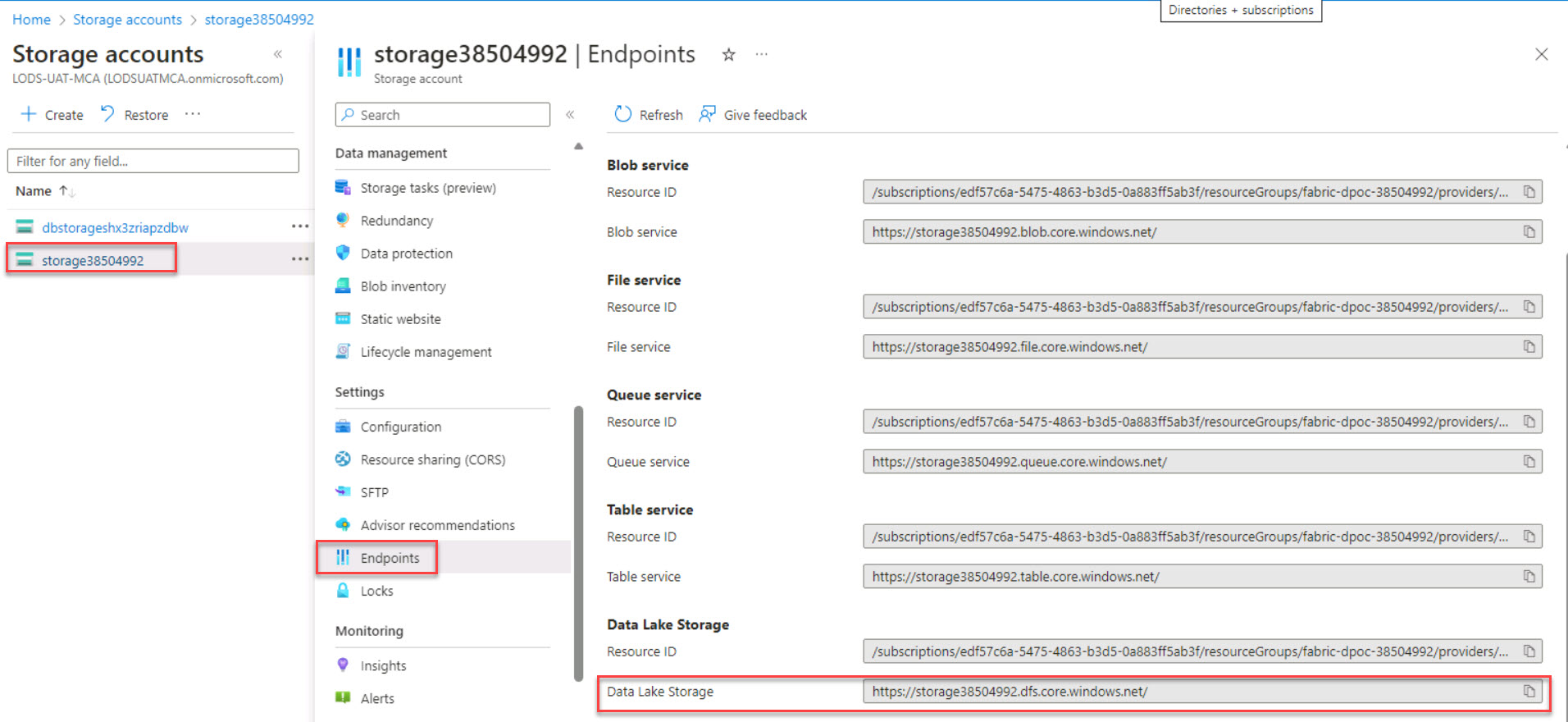
Task: Copy the Data Lake Storage endpoint URL
Action: (x=1529, y=692)
